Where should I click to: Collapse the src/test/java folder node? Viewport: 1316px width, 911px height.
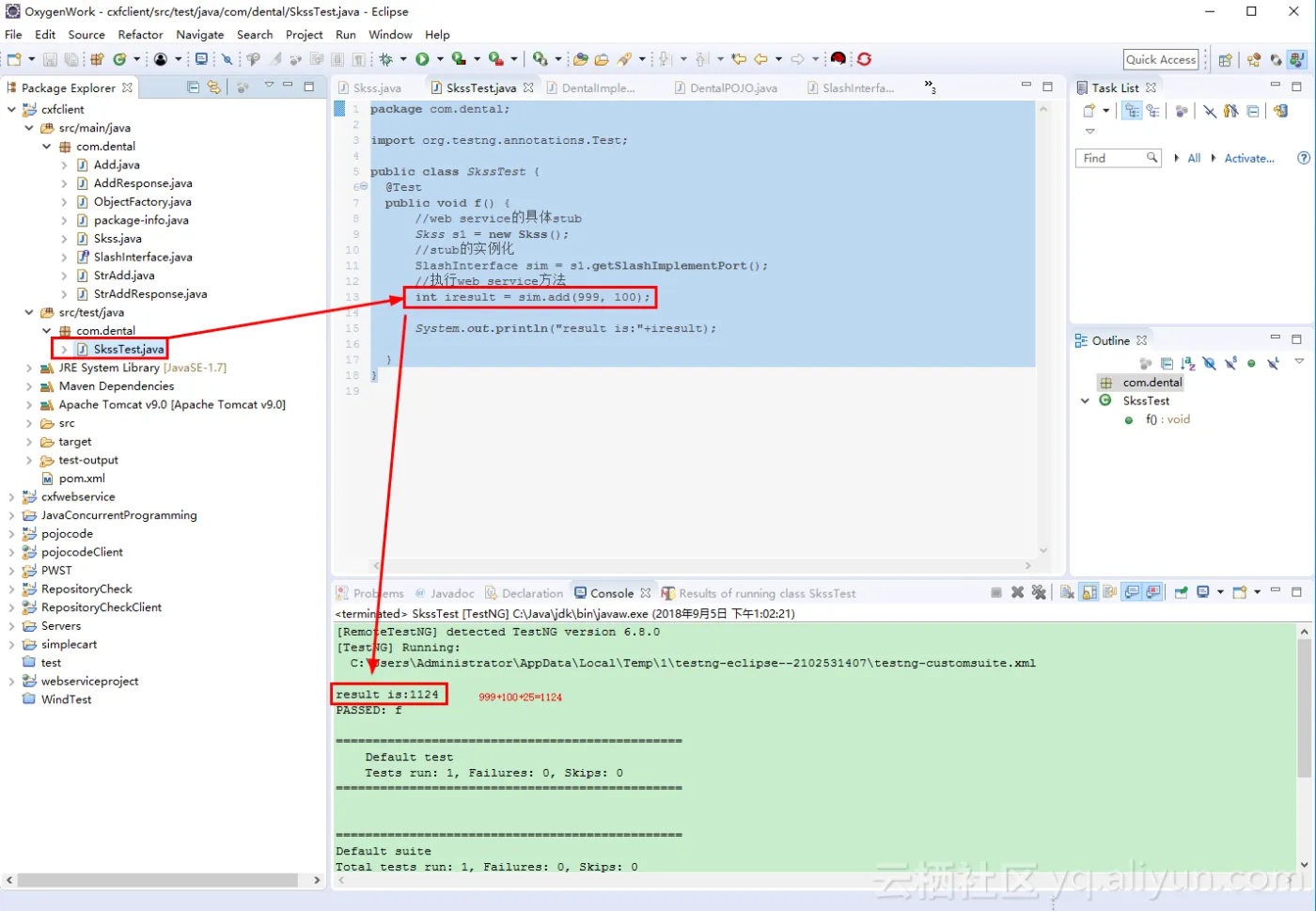29,312
